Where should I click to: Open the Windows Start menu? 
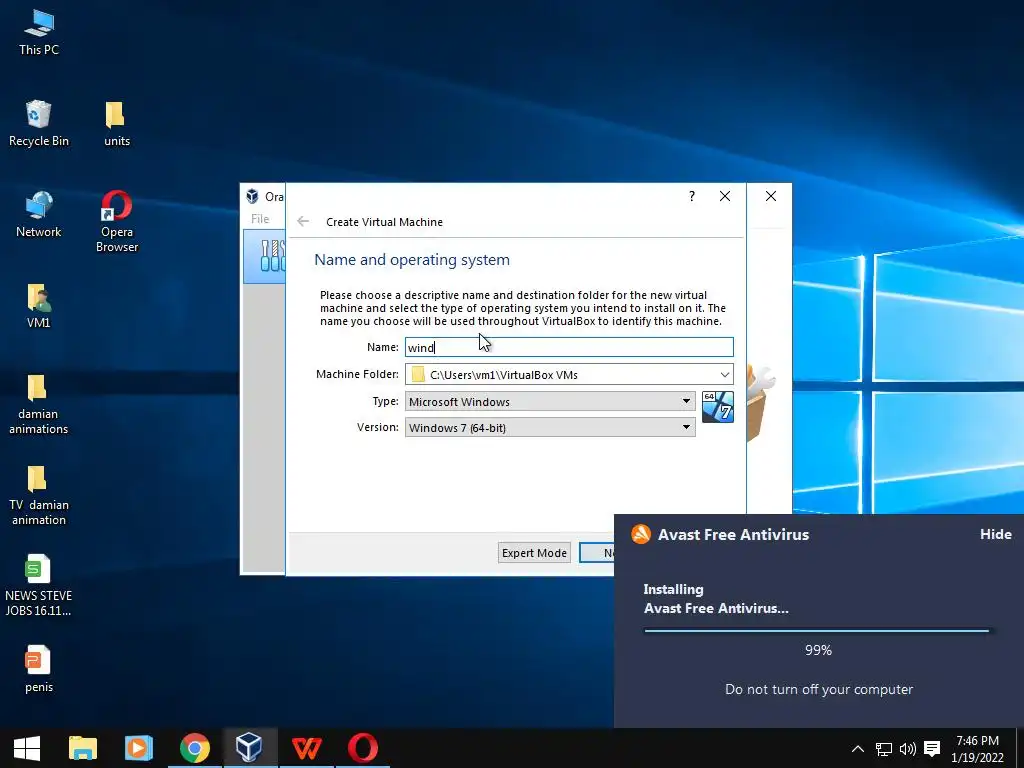click(27, 748)
